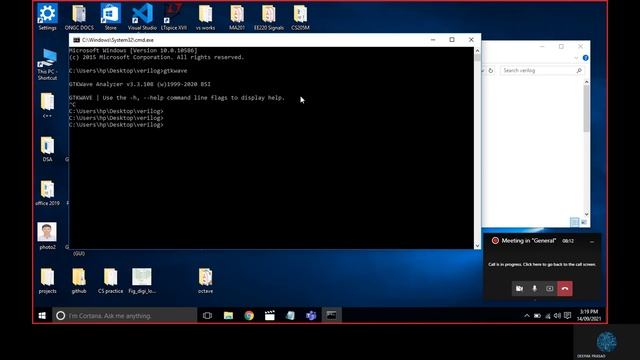Viewport: 640px width, 360px height.
Task: Open the Action Center notifications
Action: 568,316
